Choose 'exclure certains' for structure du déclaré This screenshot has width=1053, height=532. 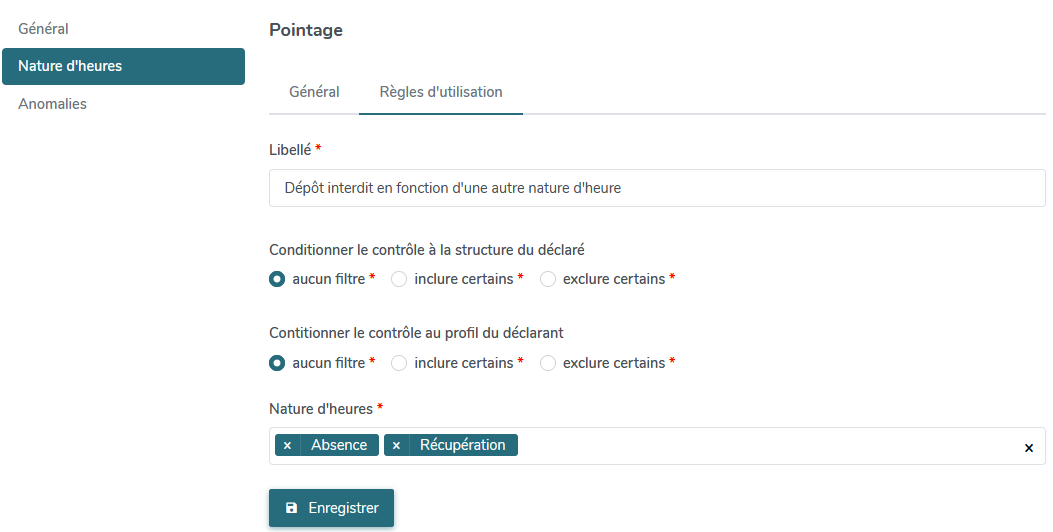[548, 279]
